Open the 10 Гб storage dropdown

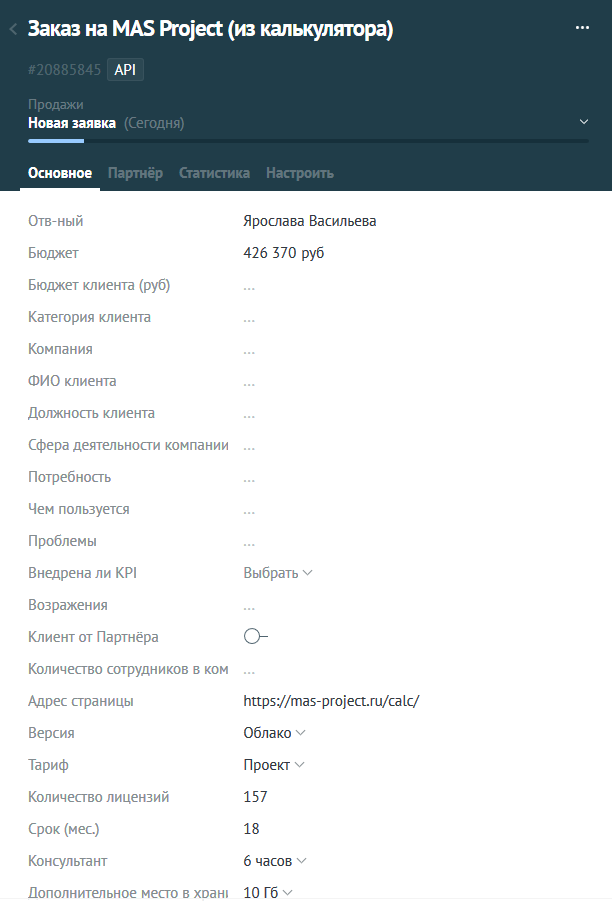[x=267, y=893]
